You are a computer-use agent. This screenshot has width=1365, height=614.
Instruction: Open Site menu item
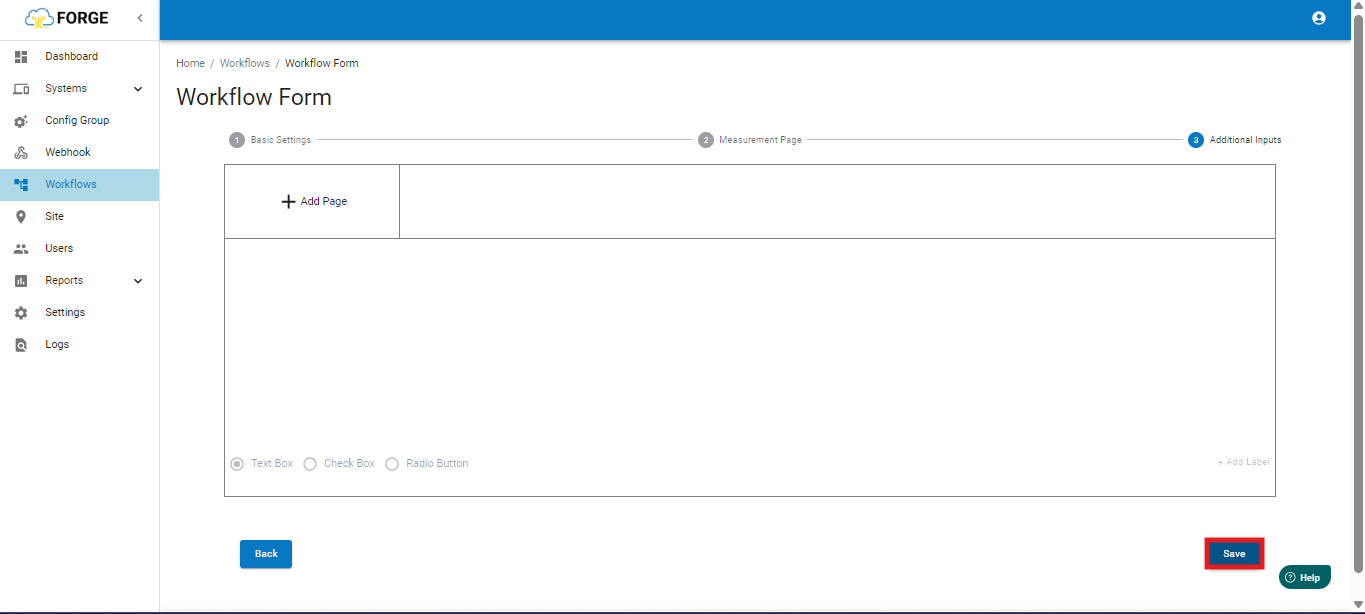pyautogui.click(x=79, y=217)
